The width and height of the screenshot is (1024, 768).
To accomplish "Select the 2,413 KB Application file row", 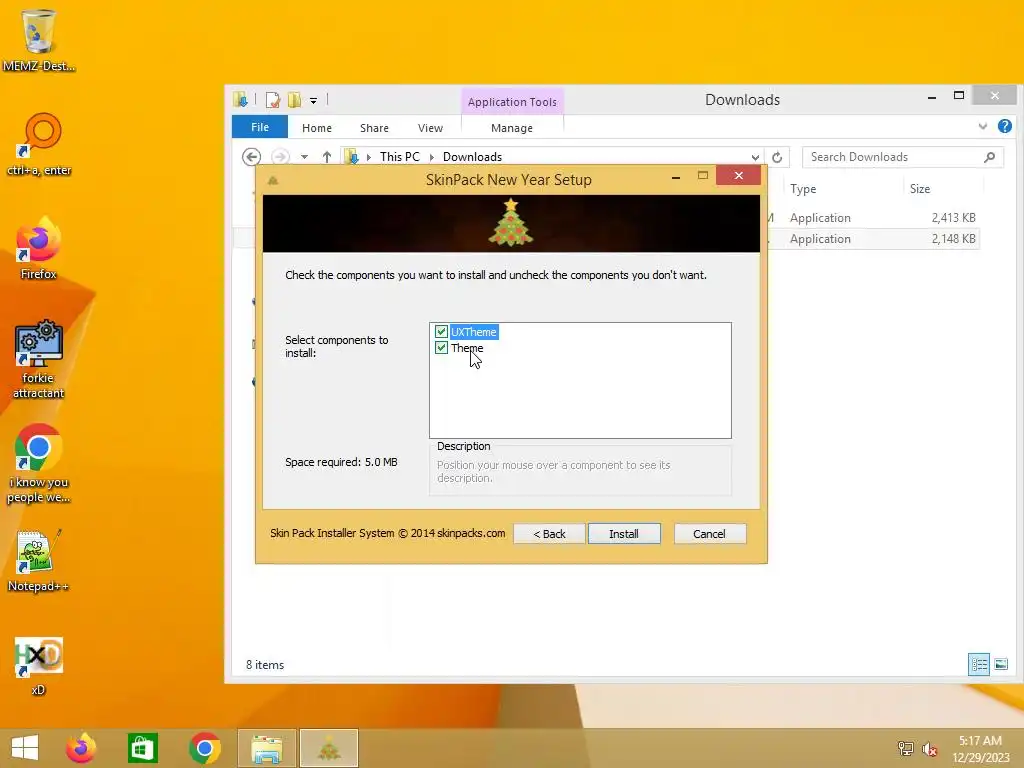I will (x=872, y=217).
